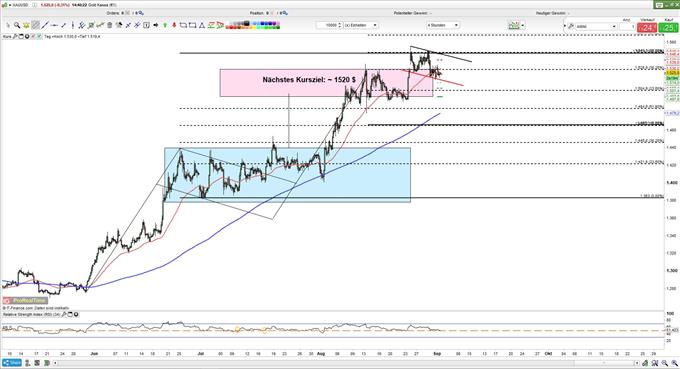Toggle the checkbox before Tag Hoch label
680x369 pixels.
(x=39, y=36)
